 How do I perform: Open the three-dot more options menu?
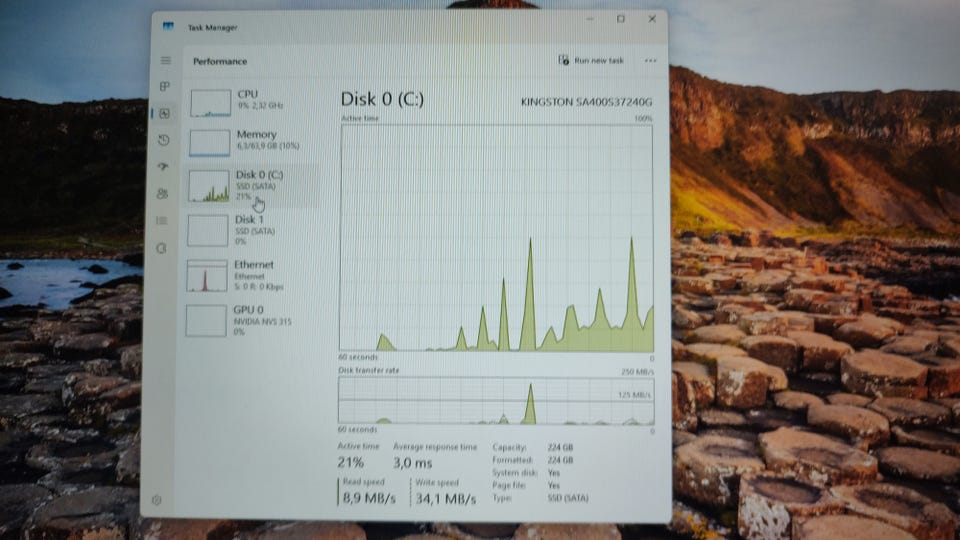click(650, 61)
